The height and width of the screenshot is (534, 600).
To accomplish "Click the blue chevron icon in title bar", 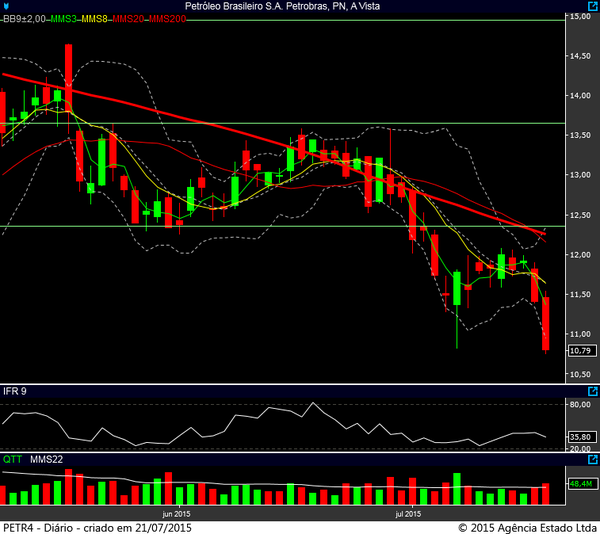I will [6, 6].
